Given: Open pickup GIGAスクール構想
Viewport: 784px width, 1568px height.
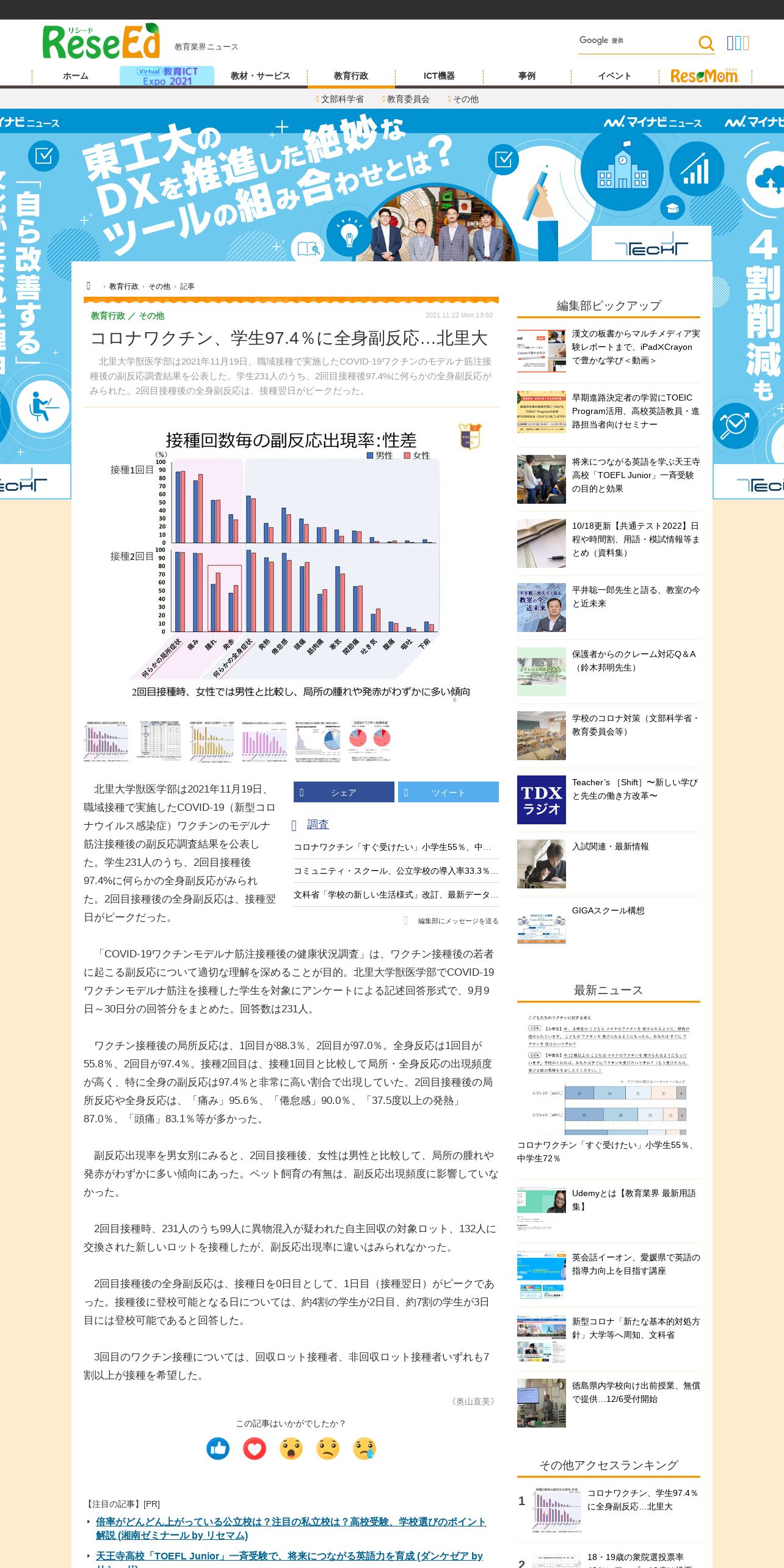Looking at the screenshot, I should point(609,927).
